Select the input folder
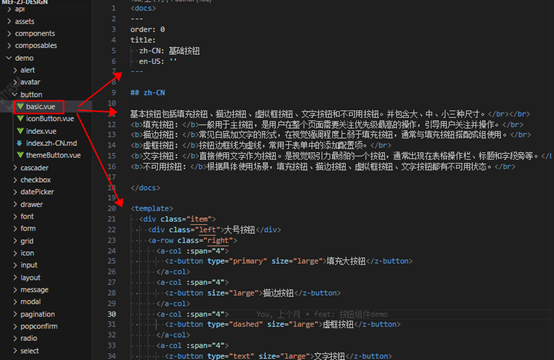Screen dimensions: 554x360 [29, 265]
